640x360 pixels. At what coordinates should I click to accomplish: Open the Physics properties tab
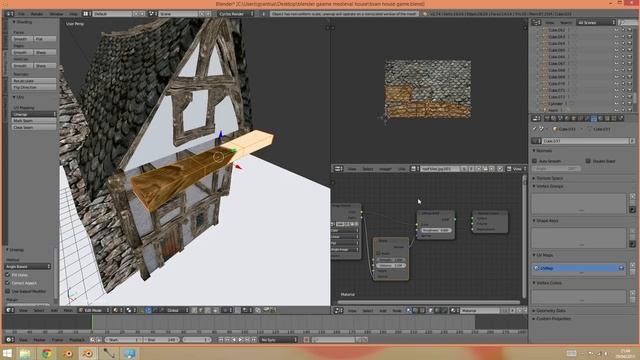click(x=620, y=118)
